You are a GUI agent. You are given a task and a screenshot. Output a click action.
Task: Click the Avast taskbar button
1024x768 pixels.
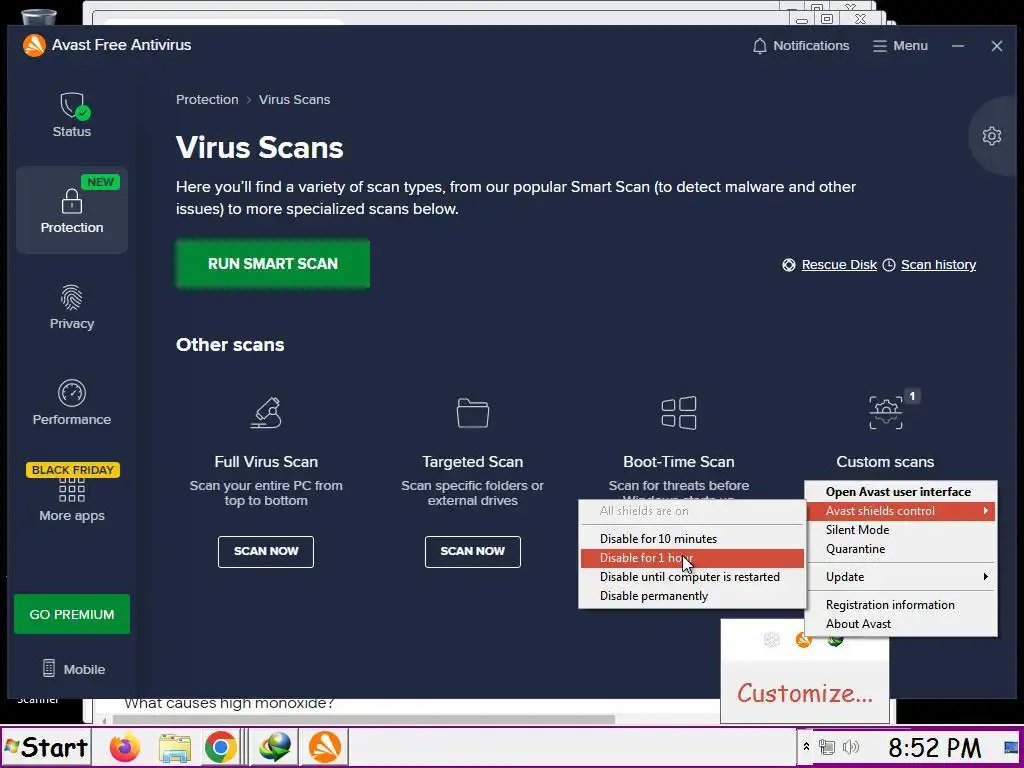coord(325,747)
